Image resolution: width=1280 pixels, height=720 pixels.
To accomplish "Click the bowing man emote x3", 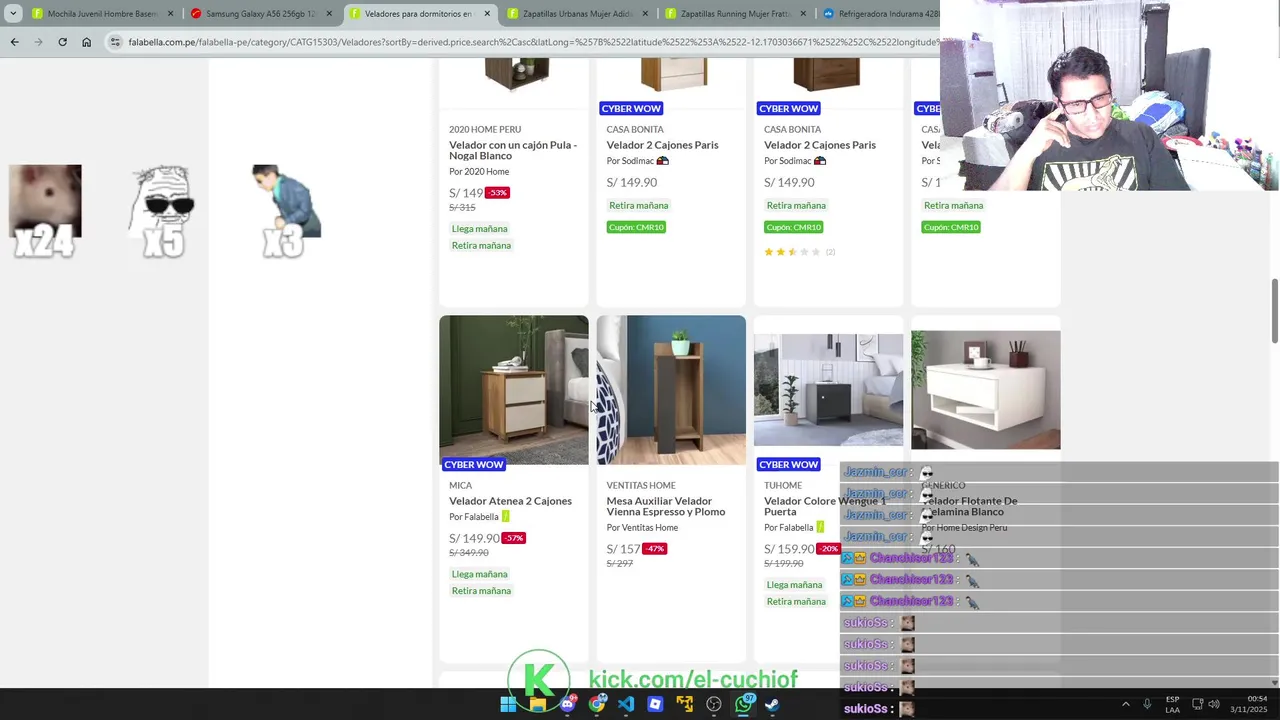I will pyautogui.click(x=286, y=211).
